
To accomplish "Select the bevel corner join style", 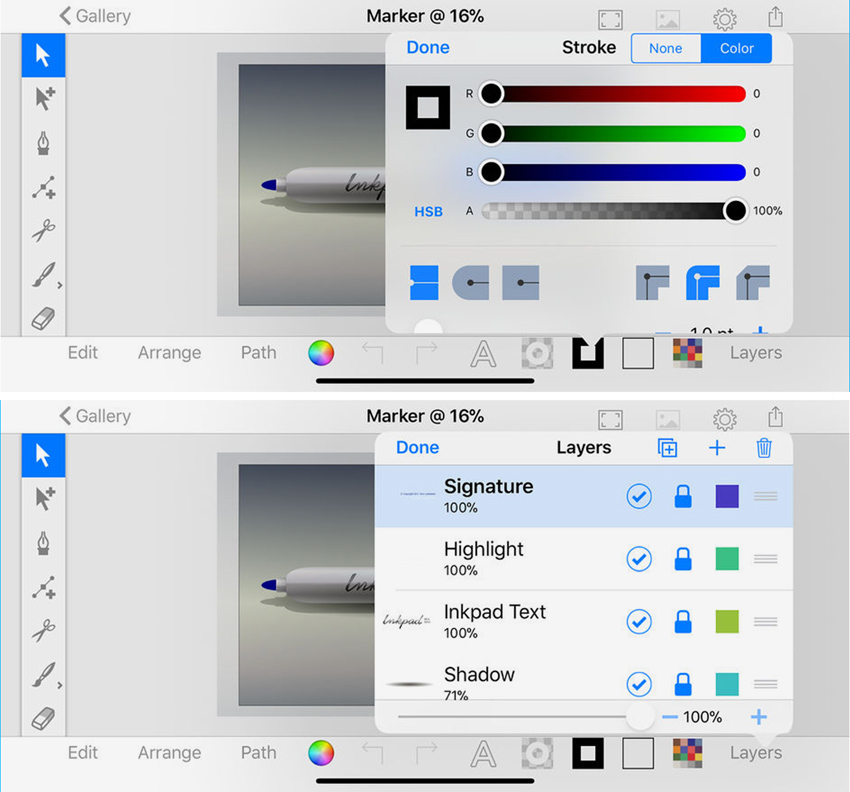I will click(753, 282).
